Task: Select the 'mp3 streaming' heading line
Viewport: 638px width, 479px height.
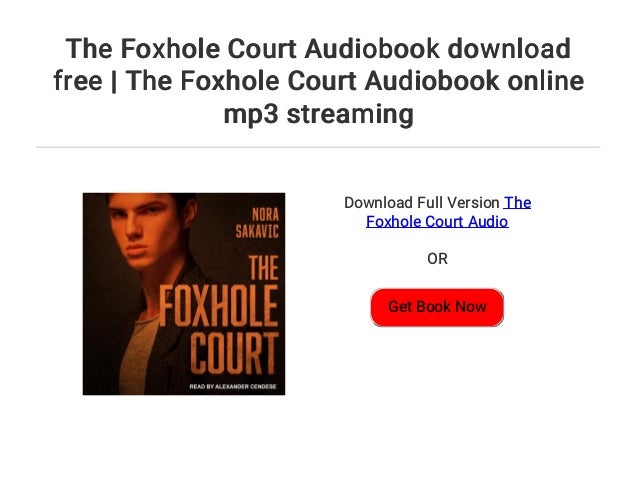Action: click(x=319, y=114)
